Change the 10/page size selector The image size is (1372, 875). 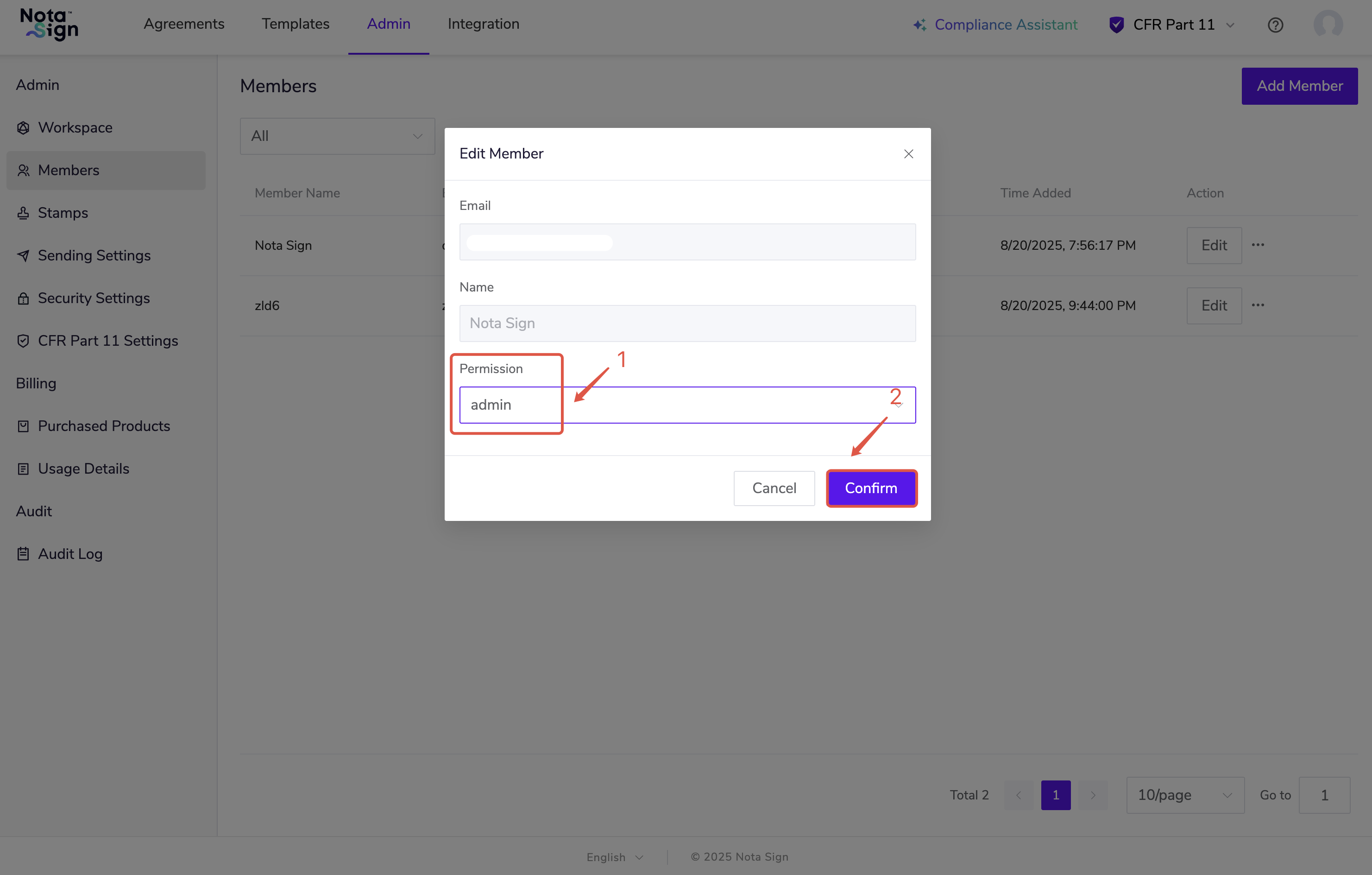[x=1184, y=795]
